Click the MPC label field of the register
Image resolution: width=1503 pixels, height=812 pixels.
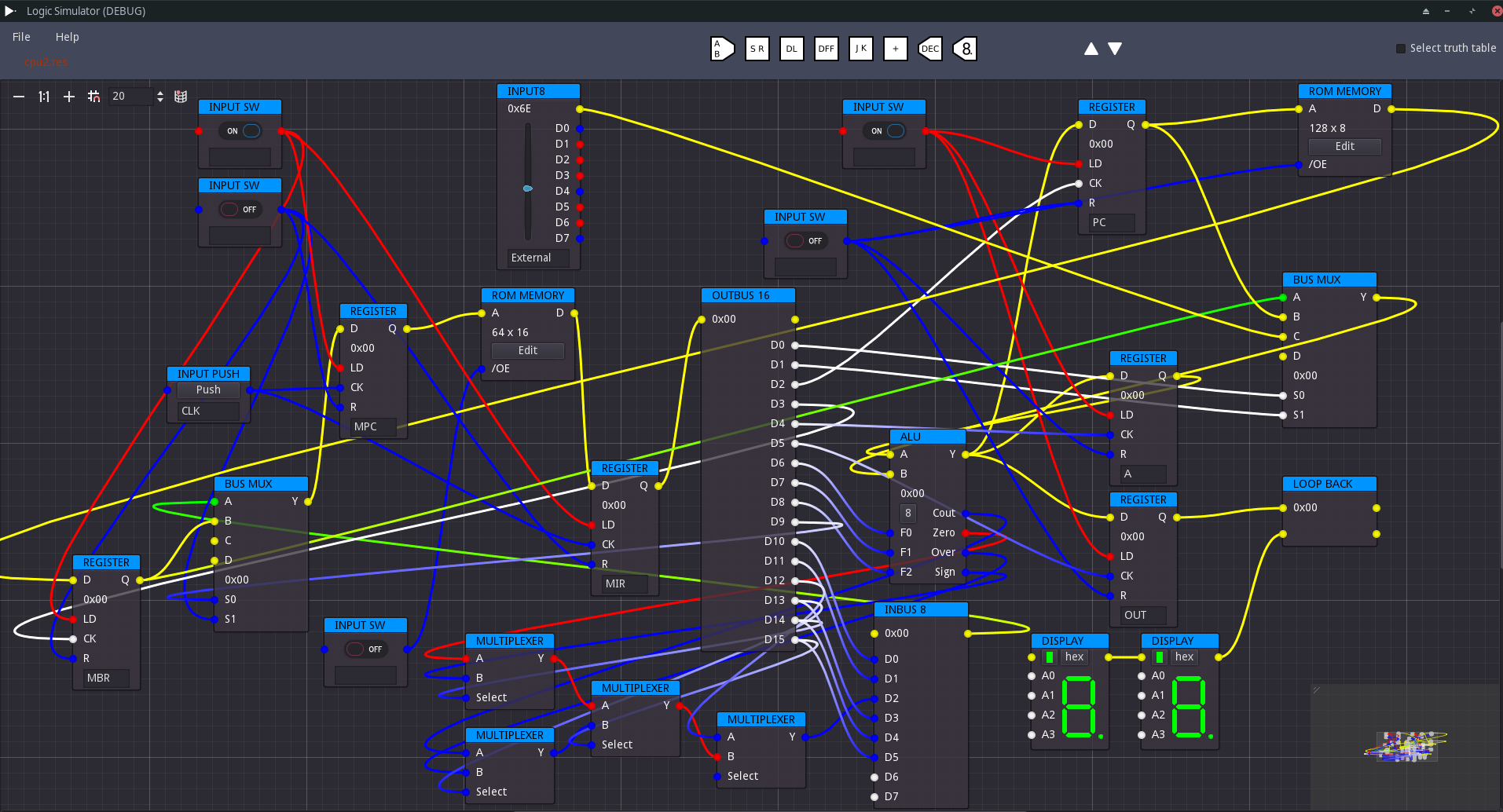point(373,426)
